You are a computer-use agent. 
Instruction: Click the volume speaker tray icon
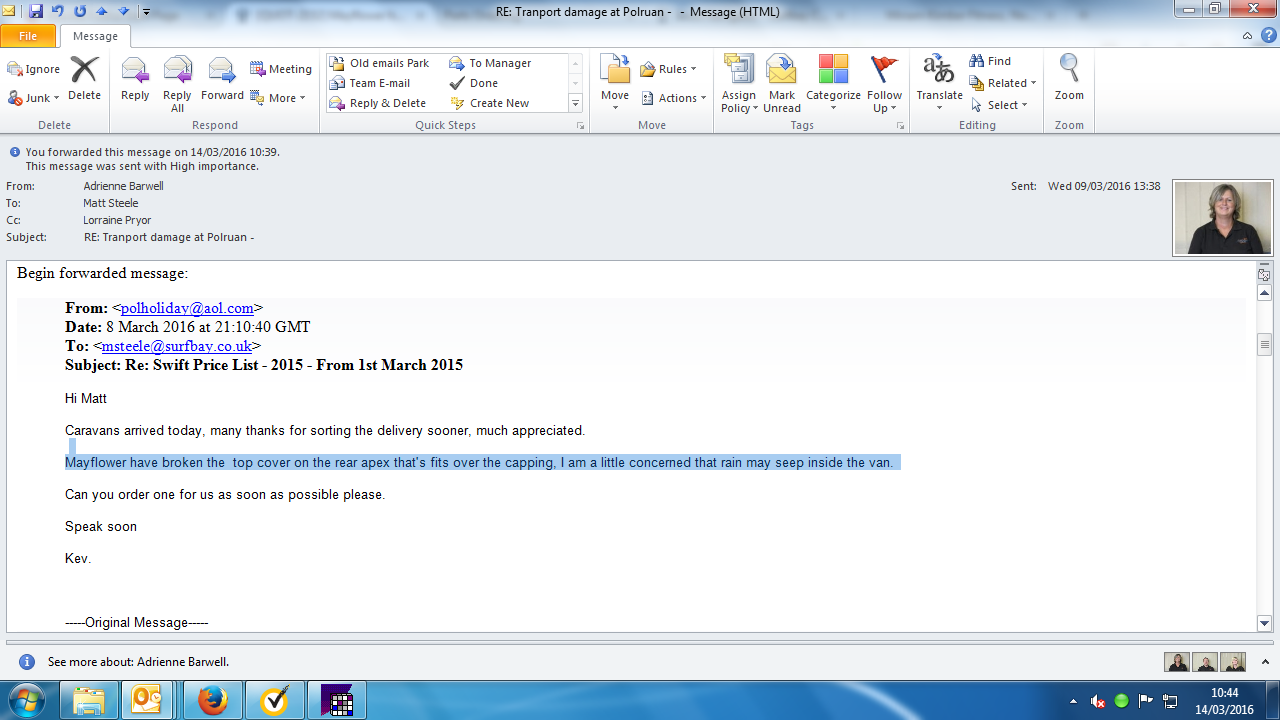point(1097,701)
